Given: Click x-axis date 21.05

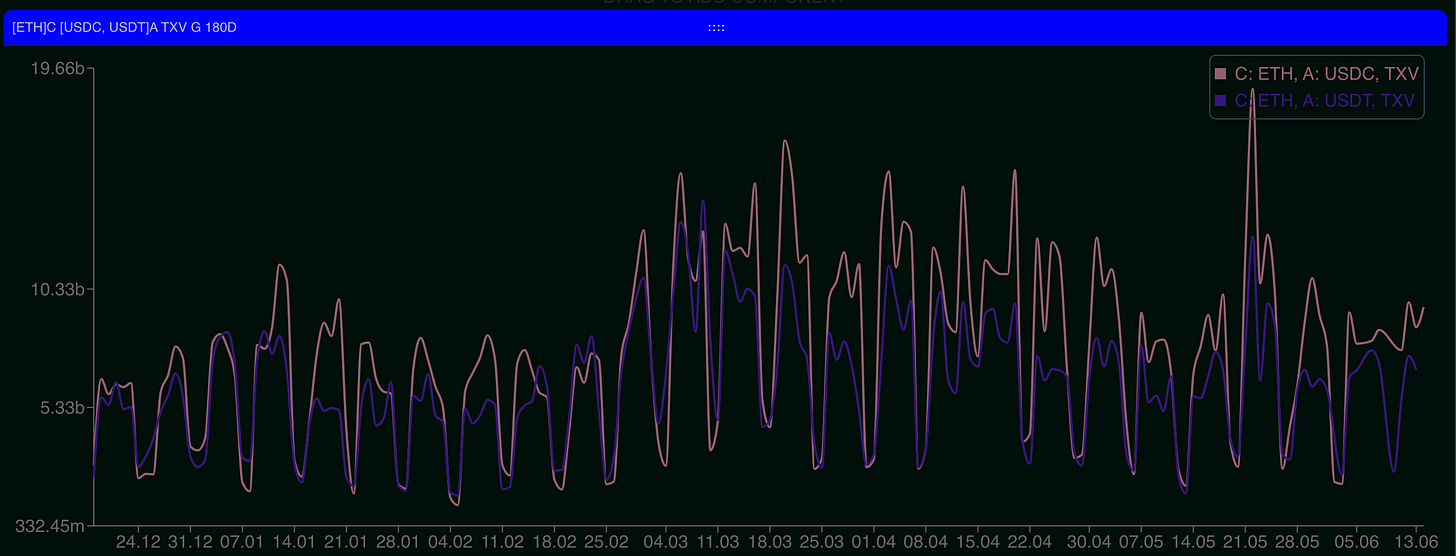Looking at the screenshot, I should tap(1244, 542).
